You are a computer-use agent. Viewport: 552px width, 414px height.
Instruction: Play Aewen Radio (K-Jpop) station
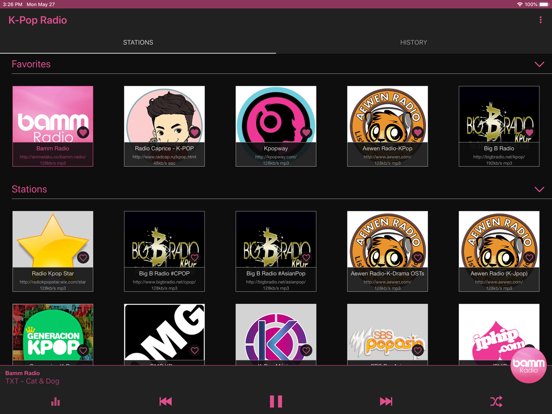(499, 251)
